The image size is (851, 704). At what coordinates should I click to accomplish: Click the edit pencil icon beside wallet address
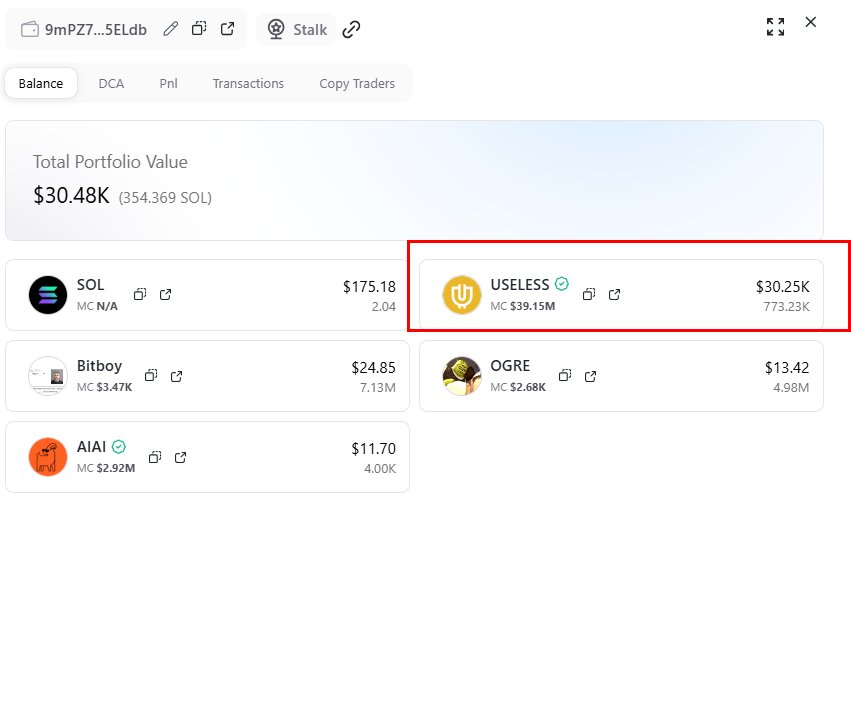[x=171, y=29]
